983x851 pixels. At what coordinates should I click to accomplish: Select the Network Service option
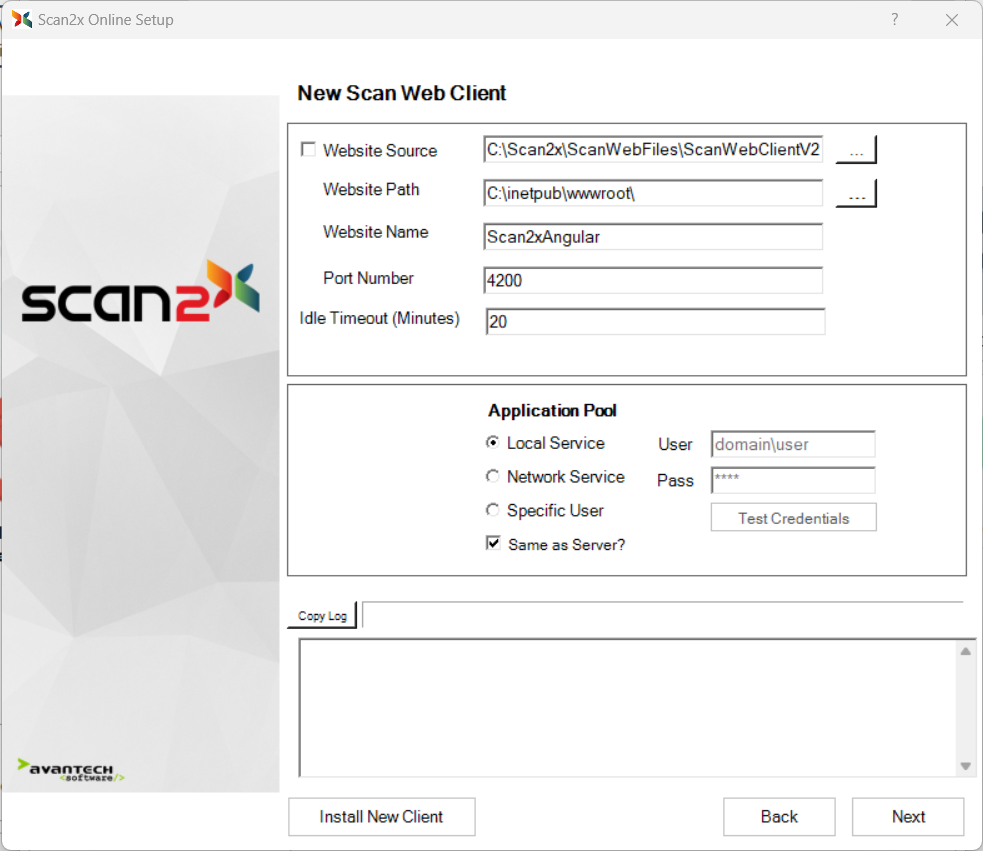[493, 477]
